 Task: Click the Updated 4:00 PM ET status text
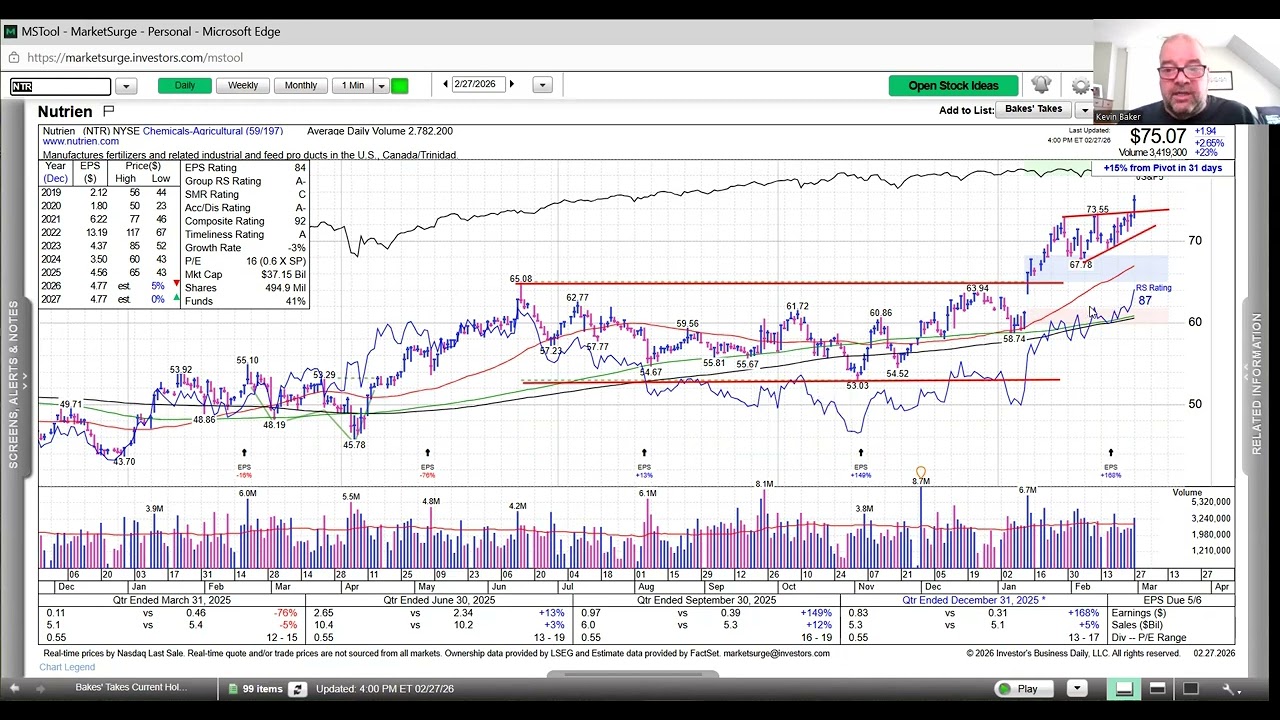tap(385, 688)
